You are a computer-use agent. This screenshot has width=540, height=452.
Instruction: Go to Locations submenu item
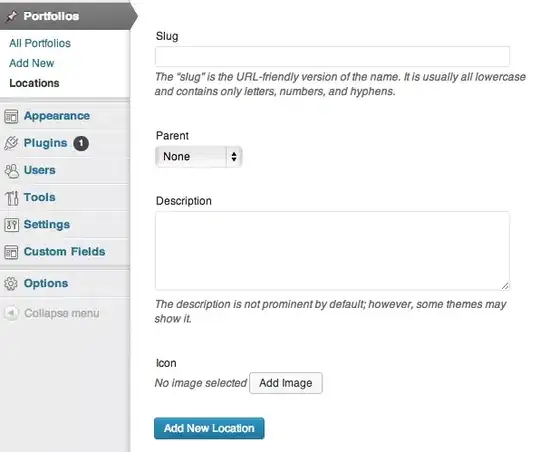34,83
